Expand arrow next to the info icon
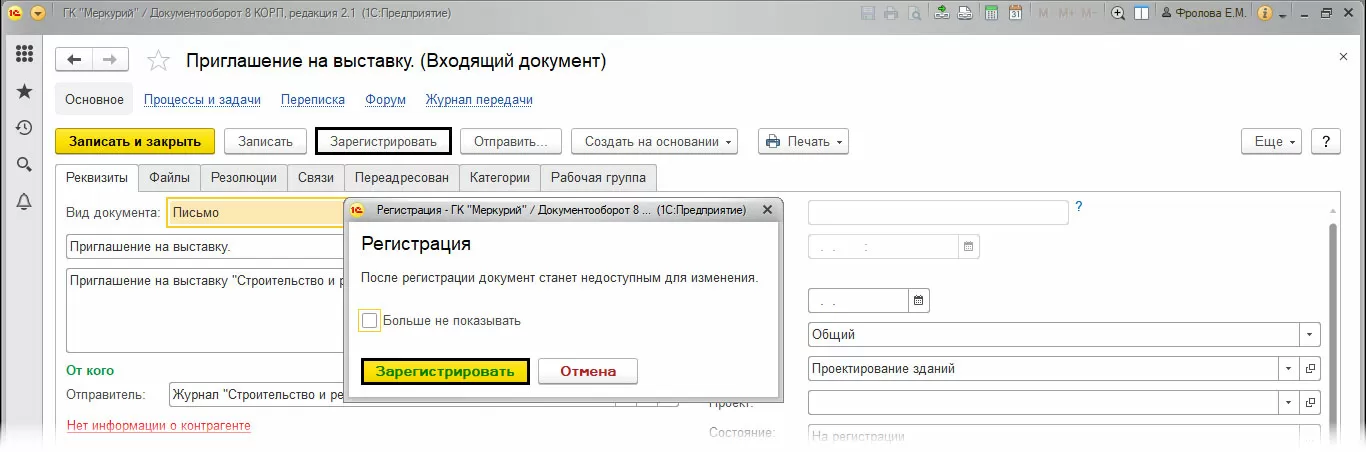 [1282, 14]
